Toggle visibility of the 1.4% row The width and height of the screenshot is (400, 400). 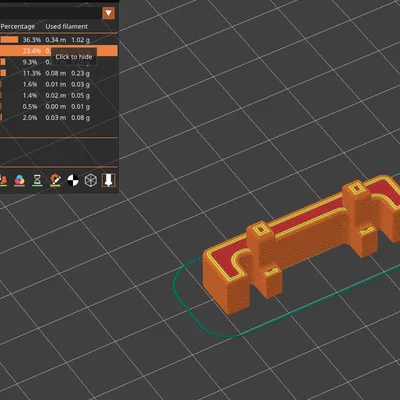[59, 95]
